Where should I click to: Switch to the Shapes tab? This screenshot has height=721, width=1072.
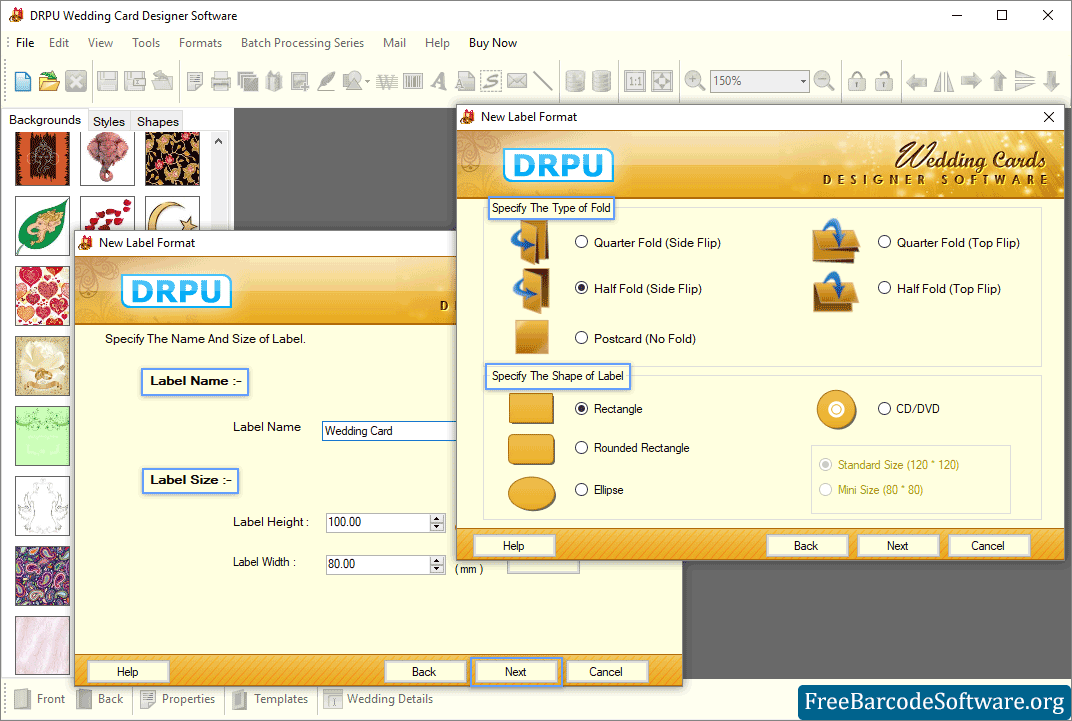pyautogui.click(x=157, y=121)
